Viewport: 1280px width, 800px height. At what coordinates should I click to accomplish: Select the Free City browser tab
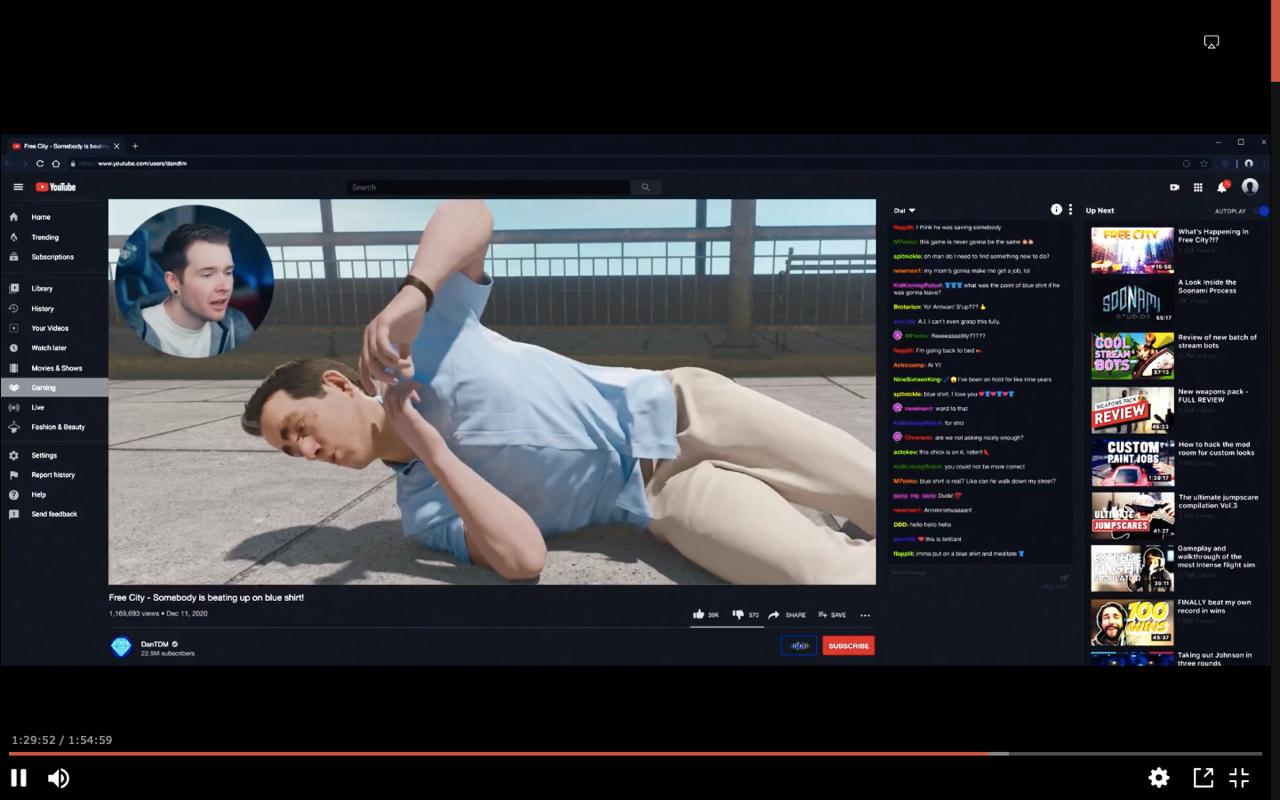tap(65, 146)
